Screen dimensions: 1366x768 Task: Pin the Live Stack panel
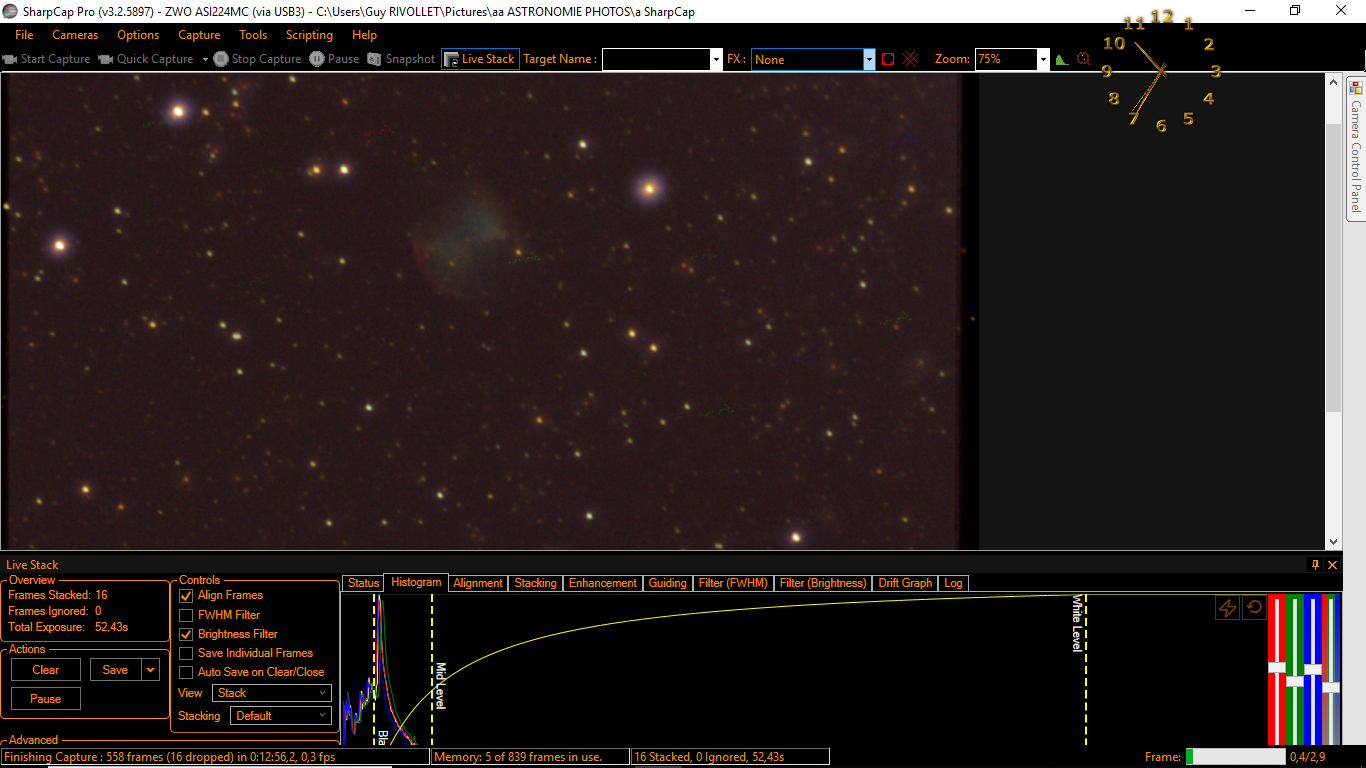(1315, 565)
